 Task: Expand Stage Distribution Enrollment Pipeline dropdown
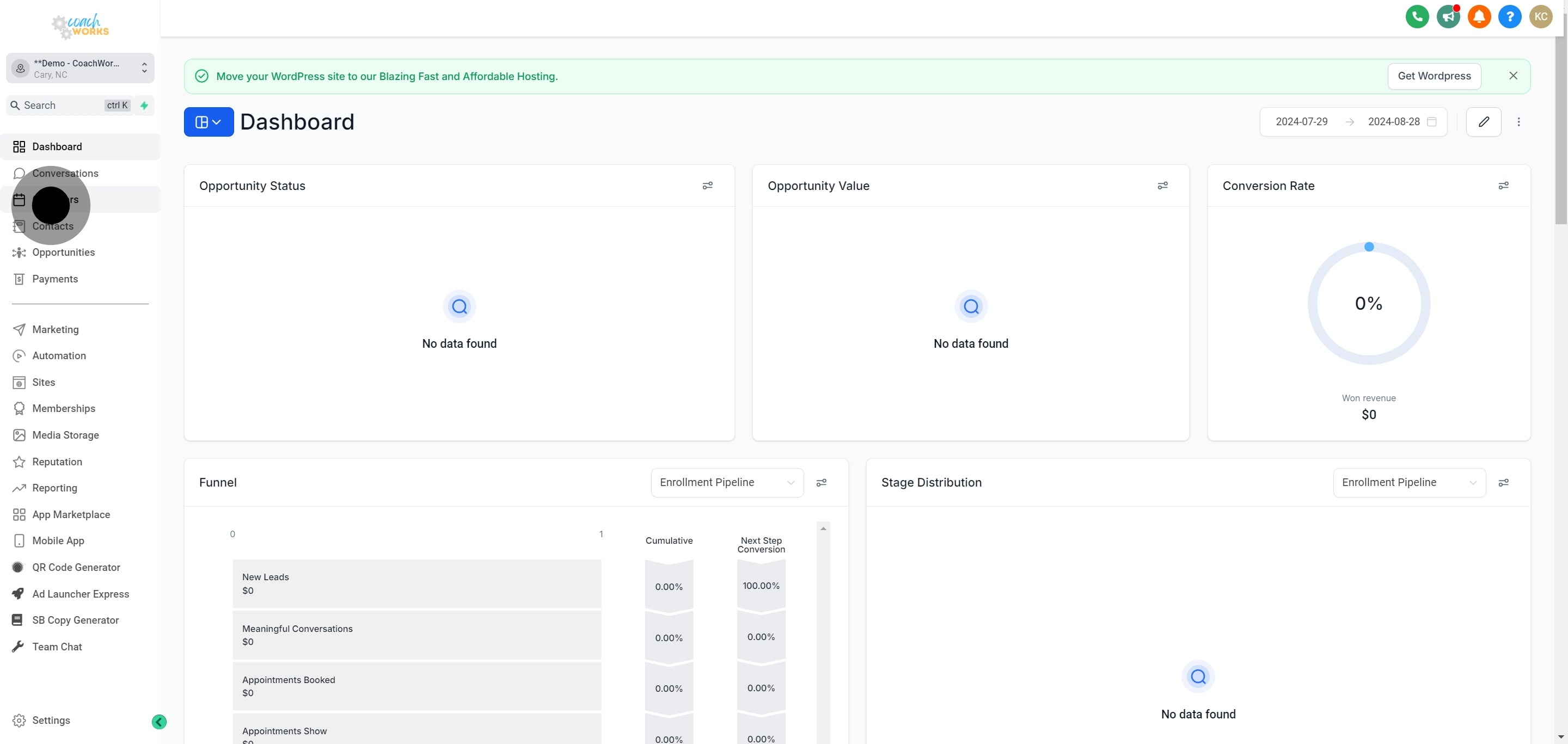1408,482
